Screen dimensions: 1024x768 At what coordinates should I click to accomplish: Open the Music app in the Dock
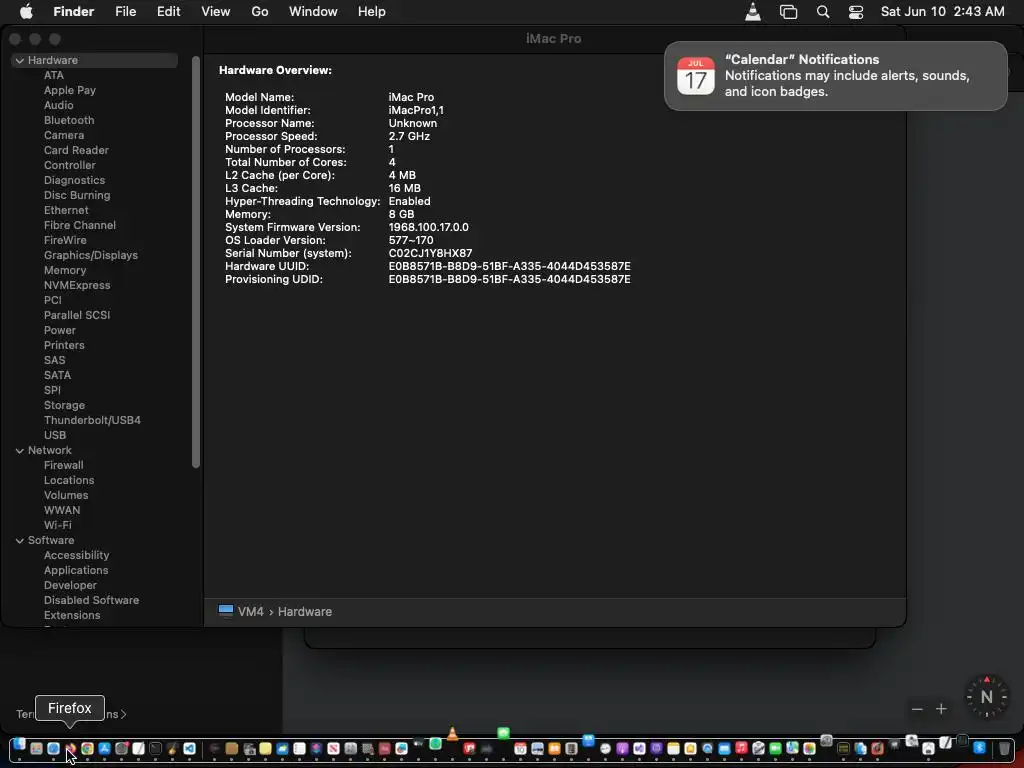[x=741, y=748]
